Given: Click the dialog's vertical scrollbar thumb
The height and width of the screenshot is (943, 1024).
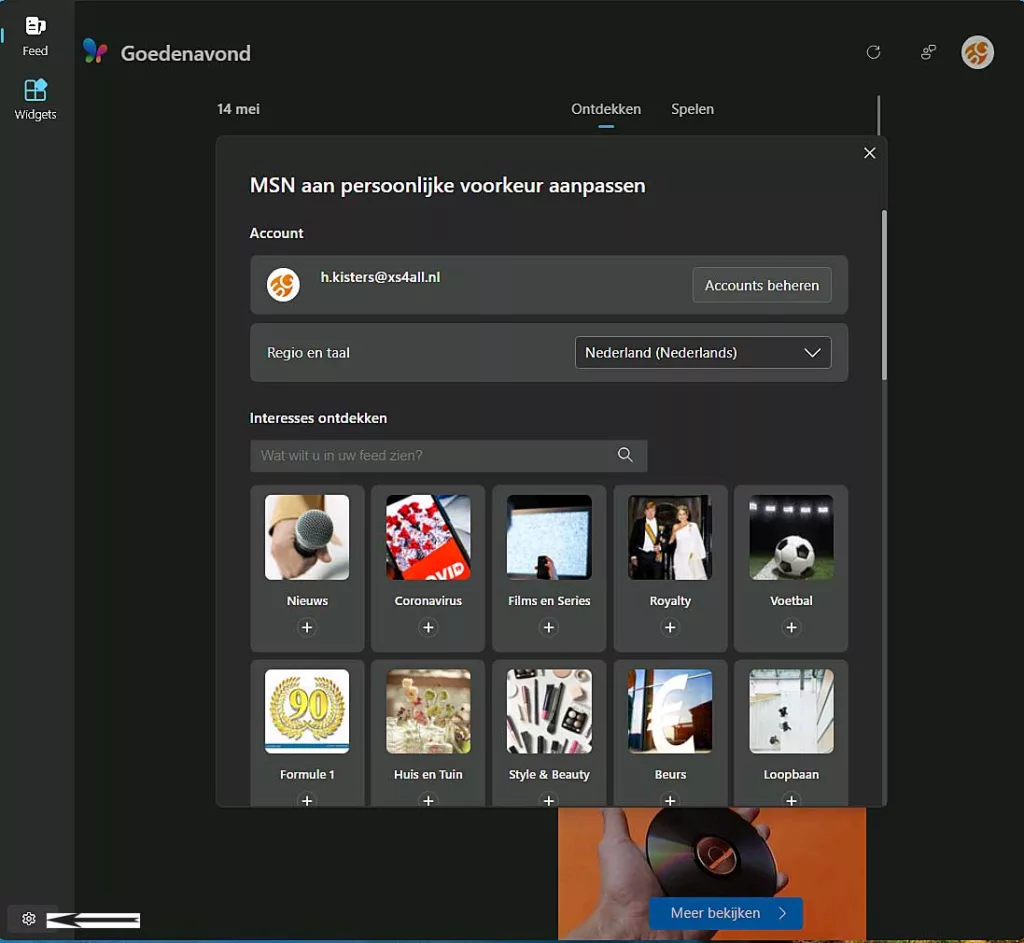Looking at the screenshot, I should 884,295.
